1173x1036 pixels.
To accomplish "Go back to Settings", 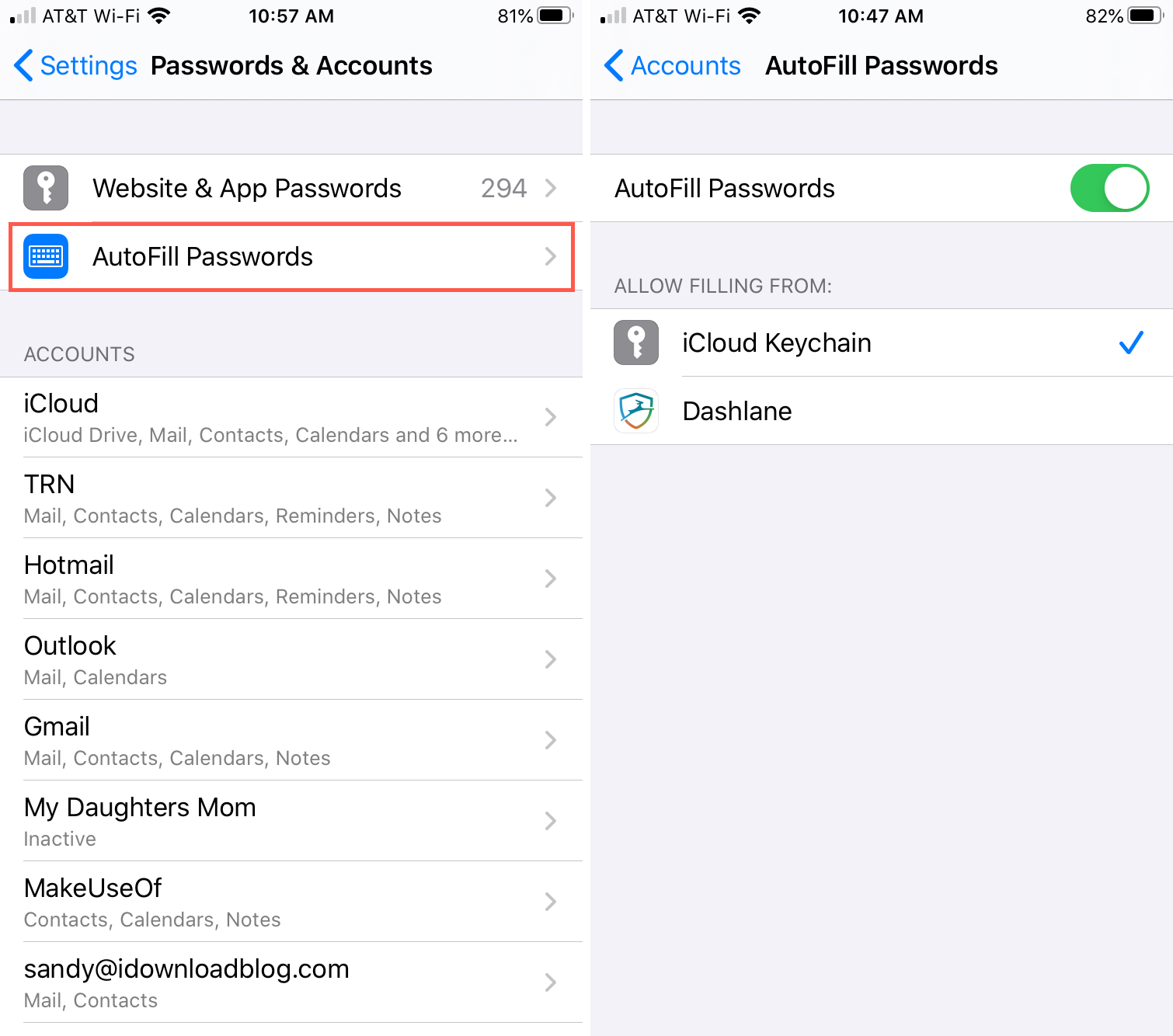I will pyautogui.click(x=75, y=65).
